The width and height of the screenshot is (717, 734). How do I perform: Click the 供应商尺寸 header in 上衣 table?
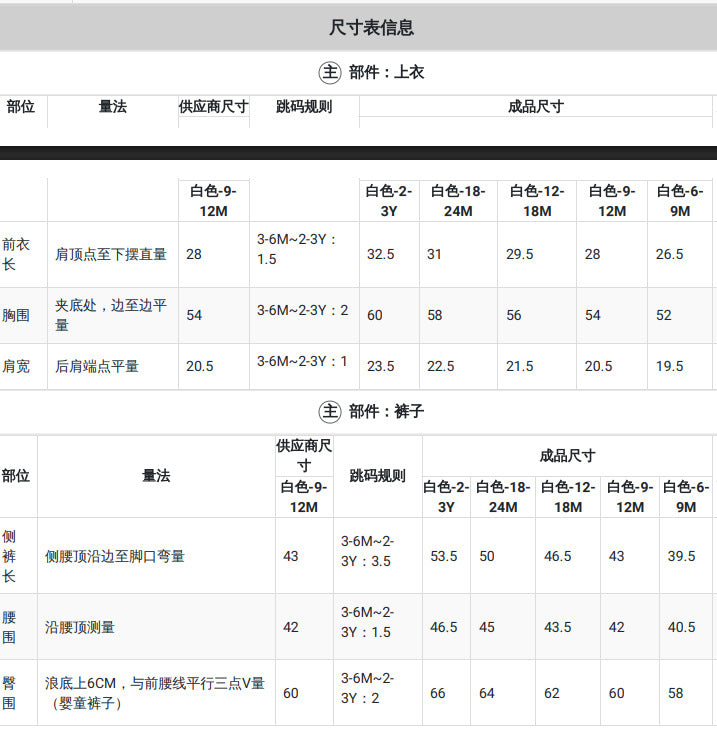(213, 107)
